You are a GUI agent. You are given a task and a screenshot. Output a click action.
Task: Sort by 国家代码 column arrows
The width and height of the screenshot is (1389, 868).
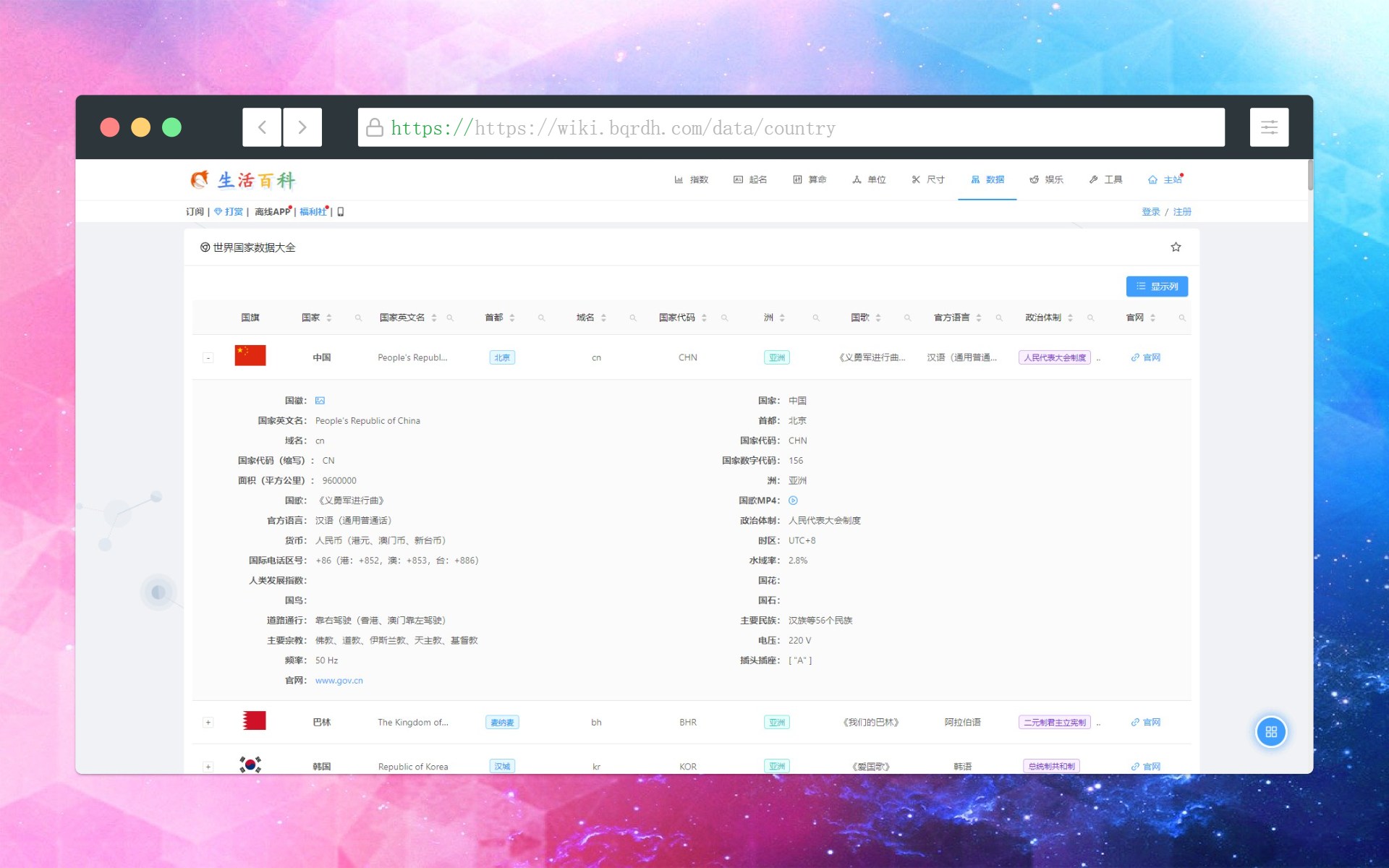(704, 318)
